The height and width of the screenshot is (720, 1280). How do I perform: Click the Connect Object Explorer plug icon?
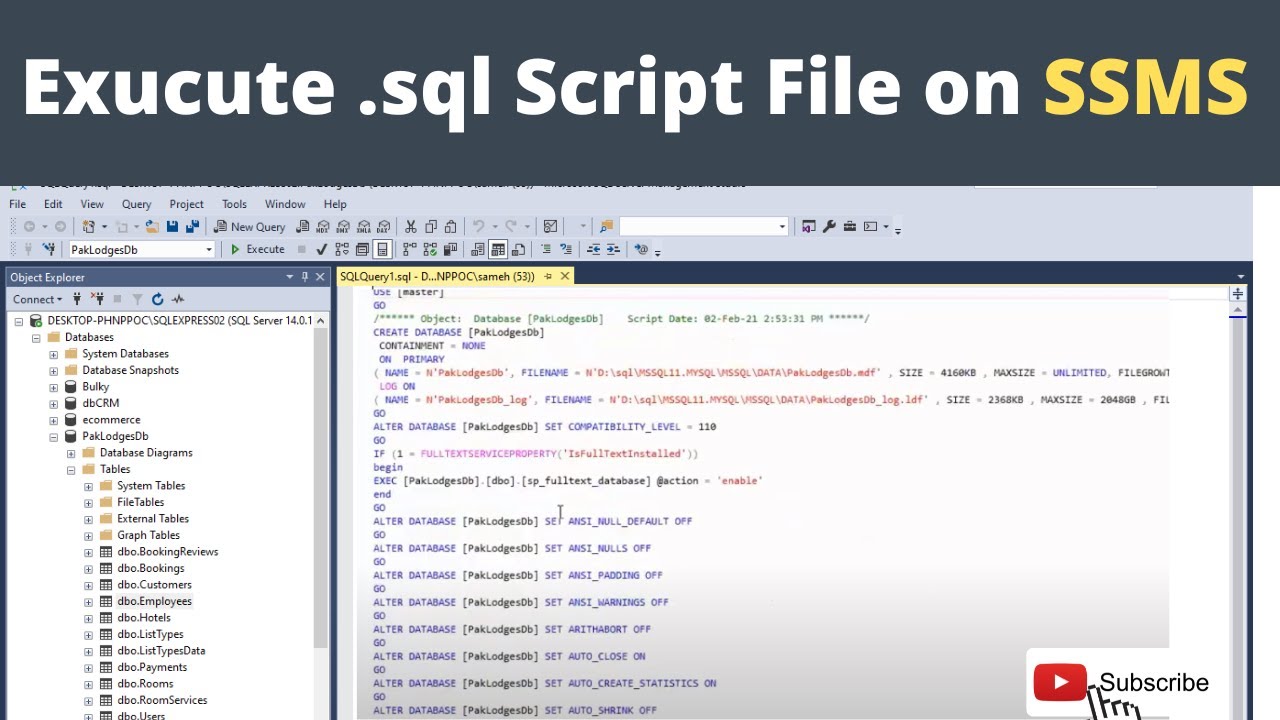click(x=77, y=299)
